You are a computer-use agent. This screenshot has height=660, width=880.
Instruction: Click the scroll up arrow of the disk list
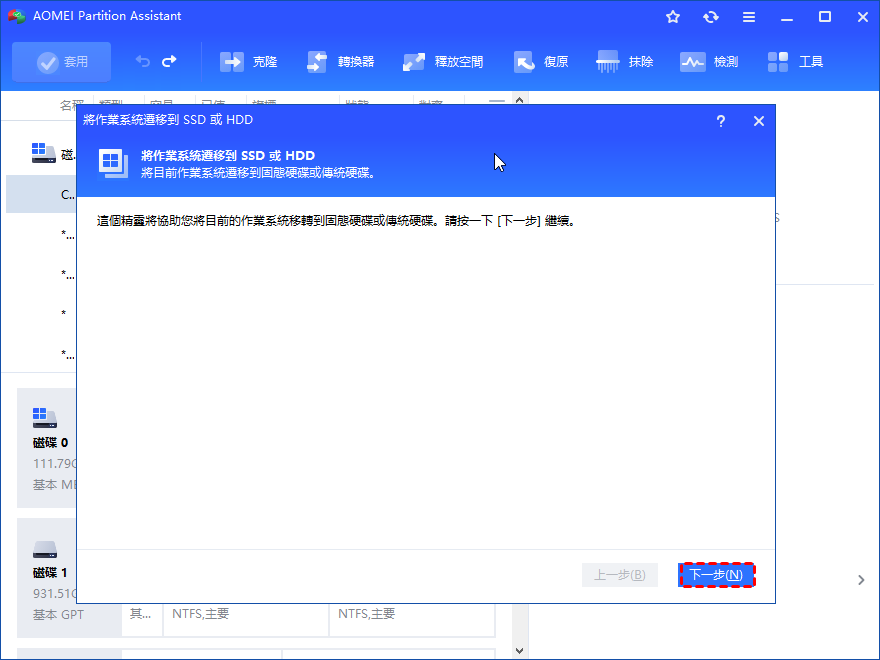(x=519, y=100)
